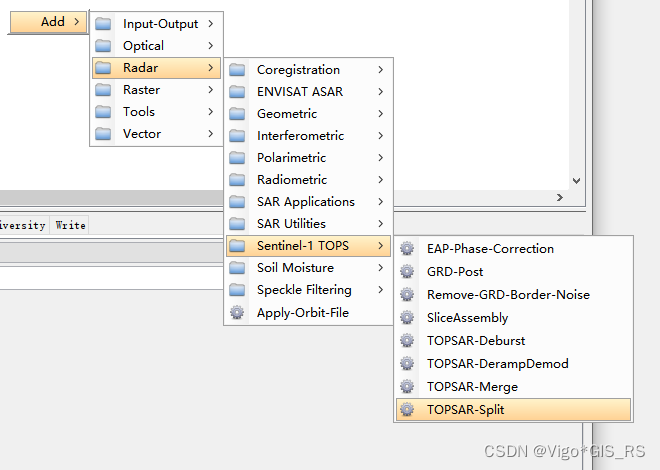This screenshot has width=660, height=470.
Task: Click the Polarimetric folder icon
Action: [237, 157]
